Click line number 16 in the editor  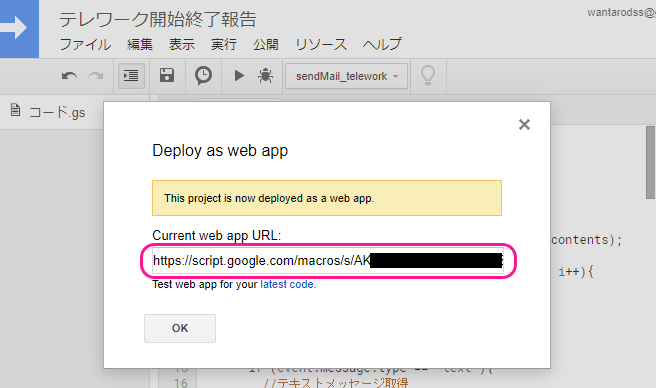[x=180, y=383]
